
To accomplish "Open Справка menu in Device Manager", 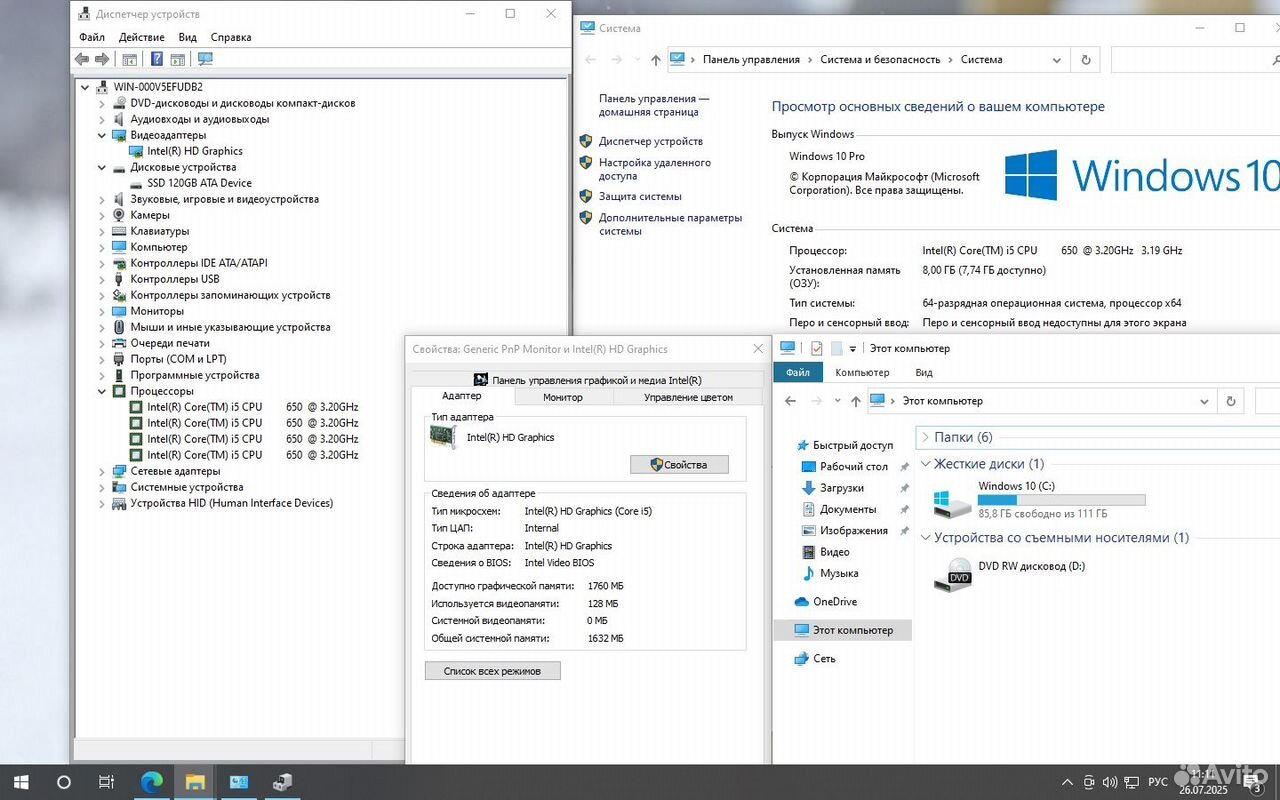I will click(x=231, y=37).
